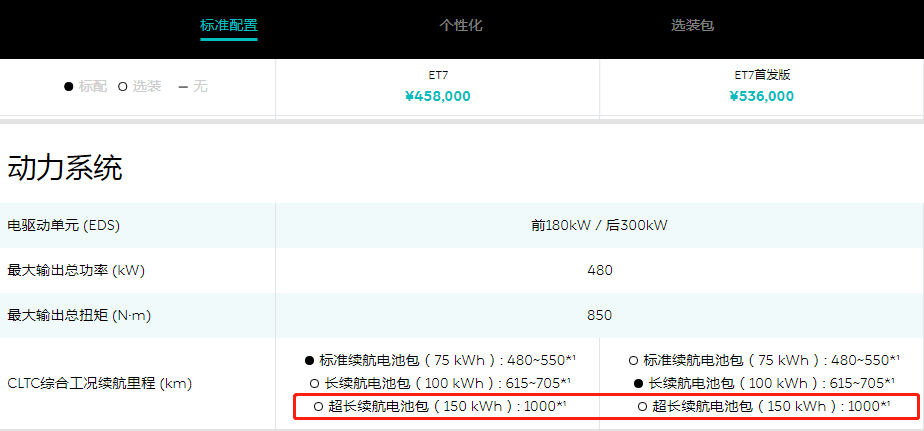Click the 动力系统 section heading
The image size is (924, 431).
point(65,168)
